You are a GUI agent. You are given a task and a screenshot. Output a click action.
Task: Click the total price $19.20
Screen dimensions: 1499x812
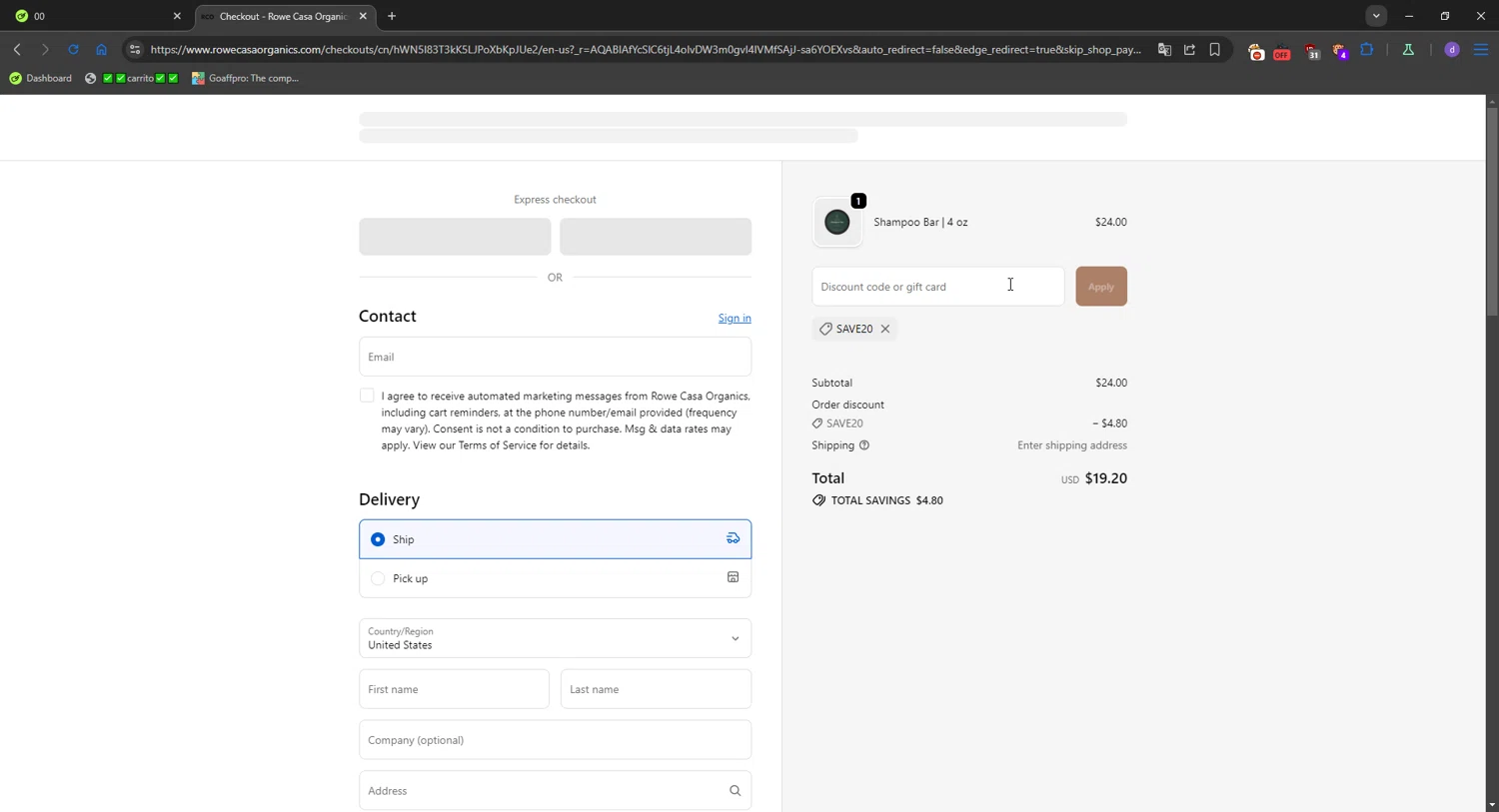point(1105,478)
